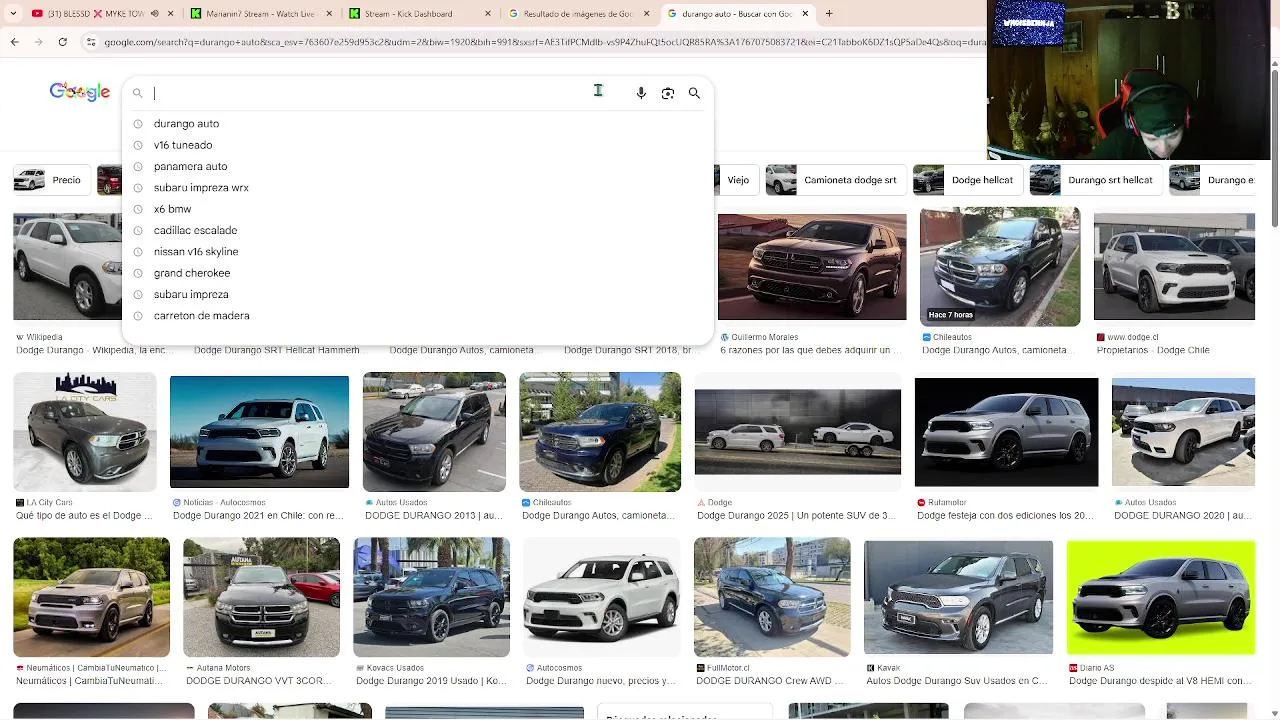Open the Rutamotor black-background Durango image
This screenshot has height=720, width=1280.
(x=1006, y=432)
